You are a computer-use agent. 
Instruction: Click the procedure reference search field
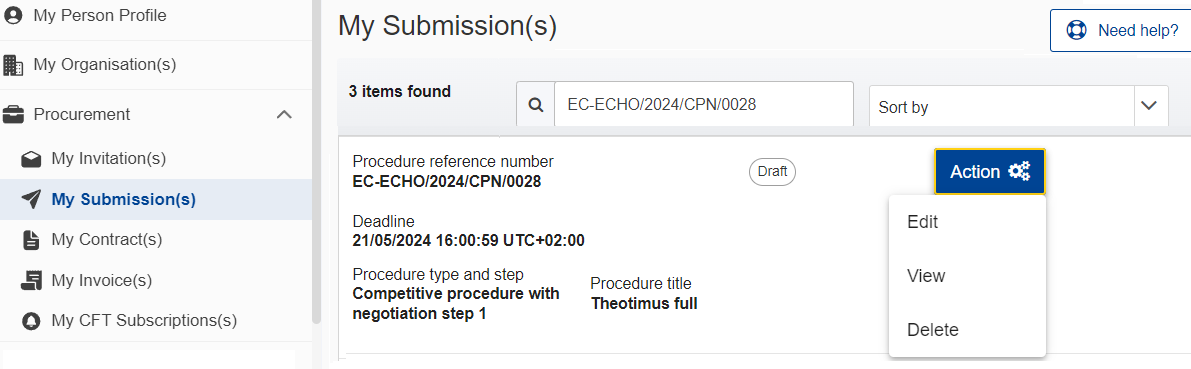click(704, 104)
